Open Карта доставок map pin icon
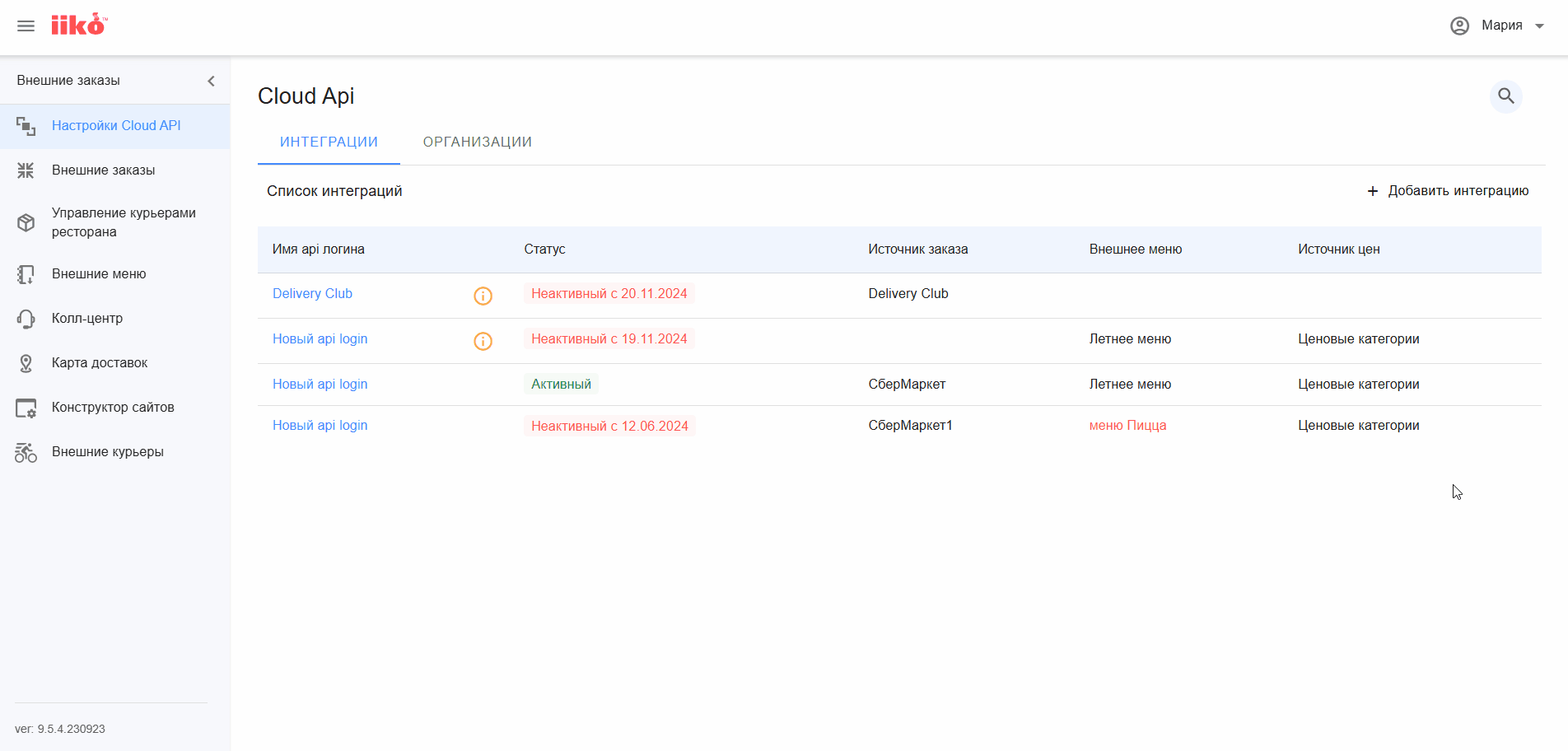This screenshot has height=751, width=1568. 26,363
